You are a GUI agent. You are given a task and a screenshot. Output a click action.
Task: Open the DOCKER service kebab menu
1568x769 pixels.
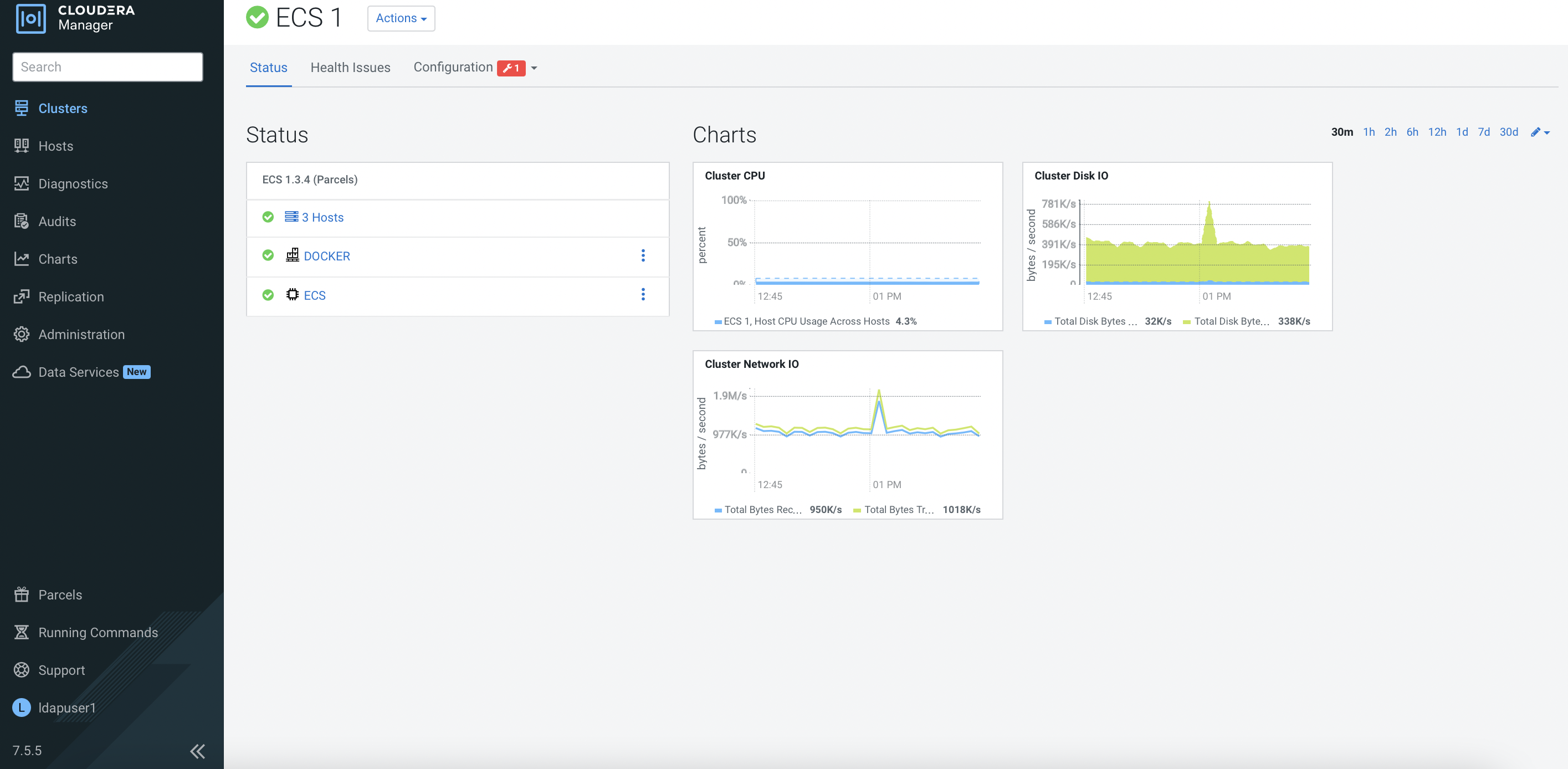643,256
